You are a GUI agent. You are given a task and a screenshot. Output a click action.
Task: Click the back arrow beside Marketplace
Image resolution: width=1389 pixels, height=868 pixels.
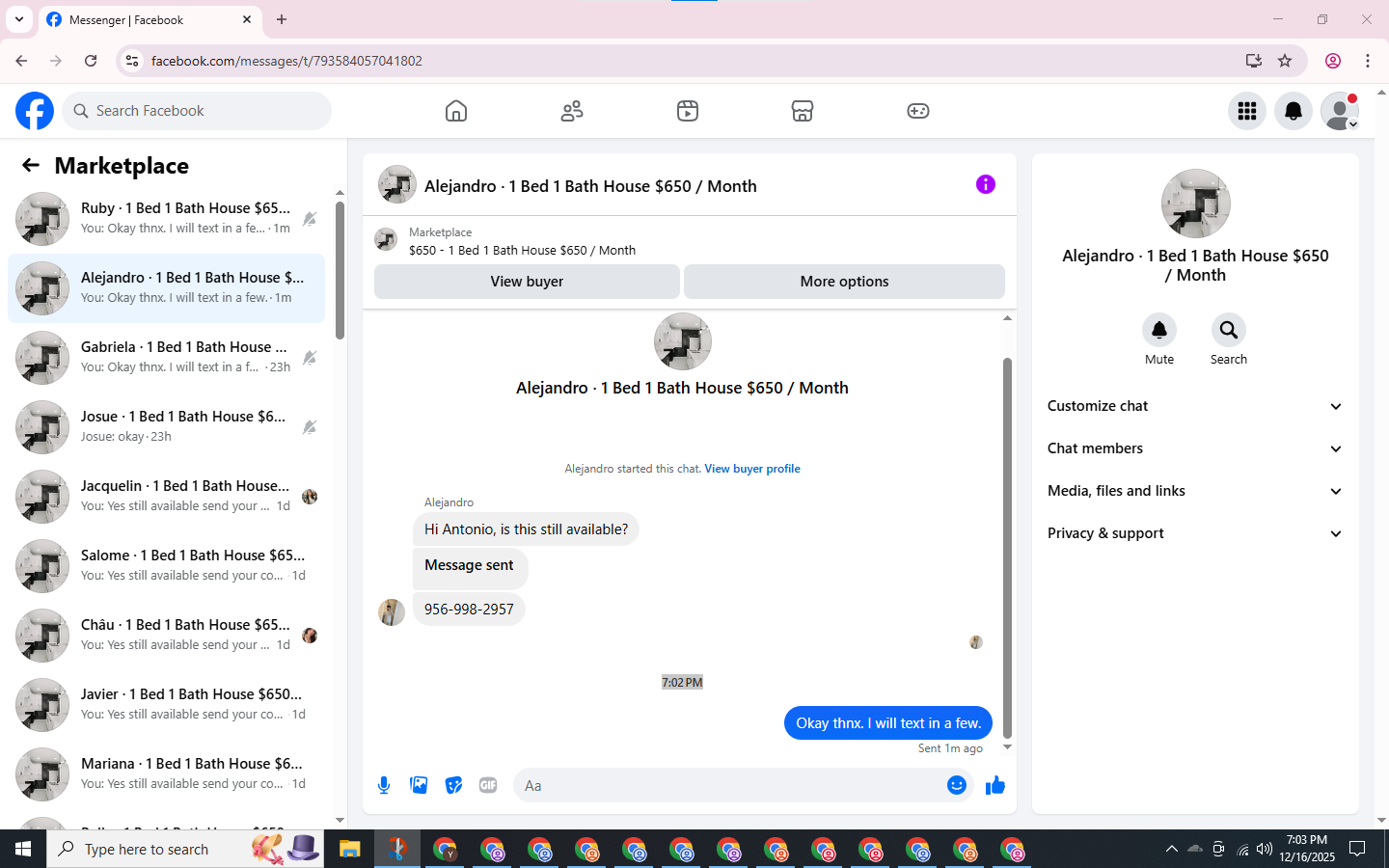click(31, 165)
